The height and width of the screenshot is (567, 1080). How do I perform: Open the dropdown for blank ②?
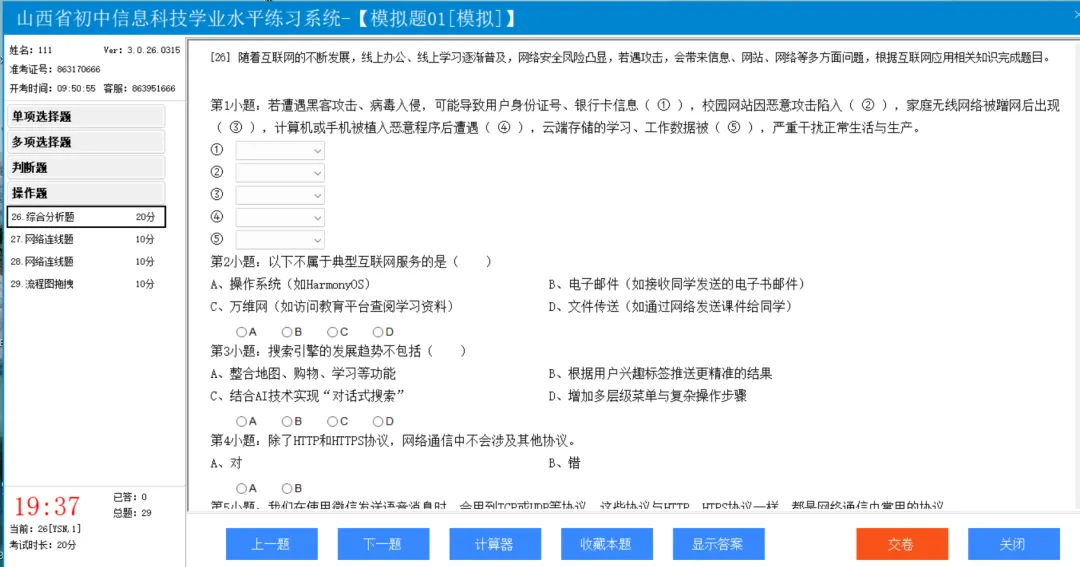point(280,173)
